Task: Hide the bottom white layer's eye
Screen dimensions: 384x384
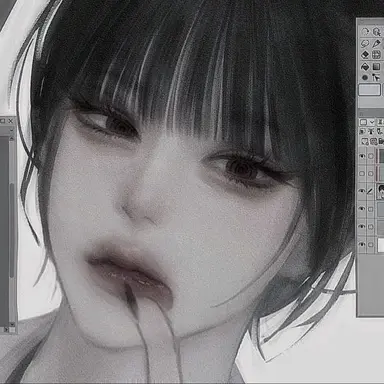Action: coord(362,245)
